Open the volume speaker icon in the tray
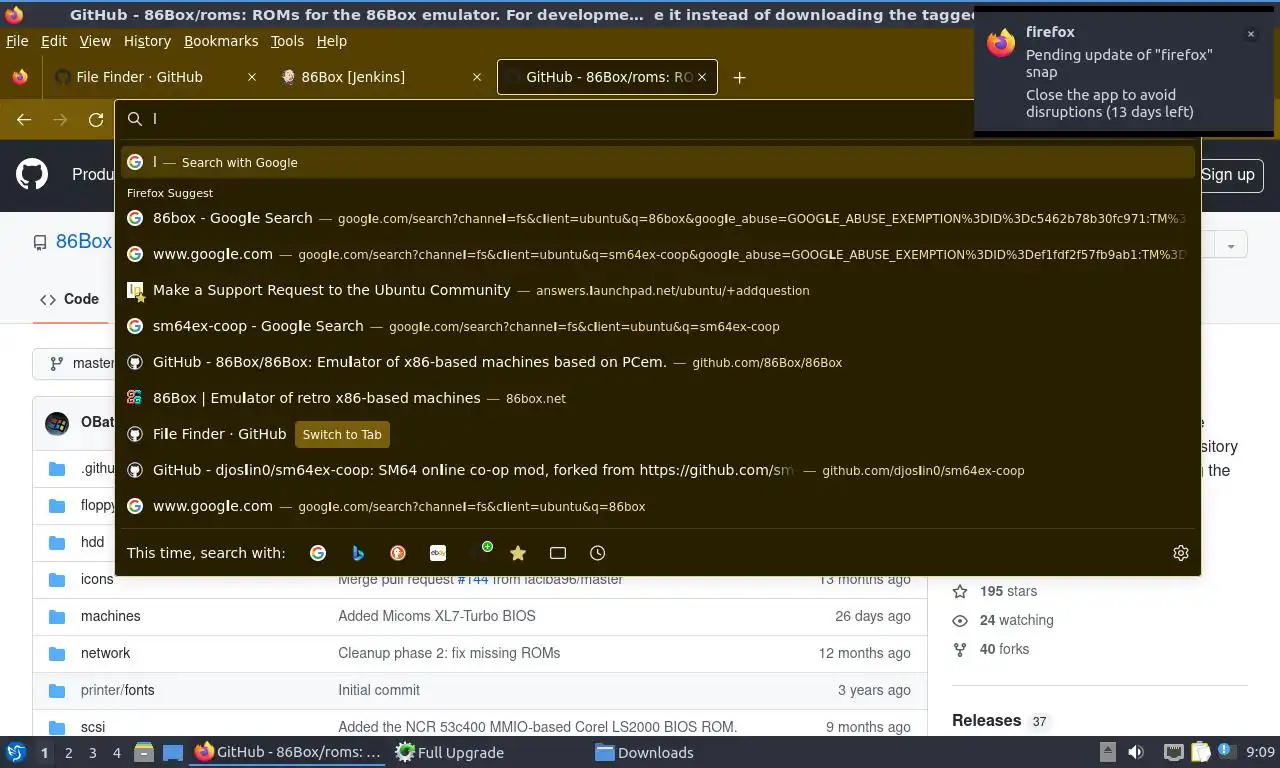 click(x=1136, y=752)
